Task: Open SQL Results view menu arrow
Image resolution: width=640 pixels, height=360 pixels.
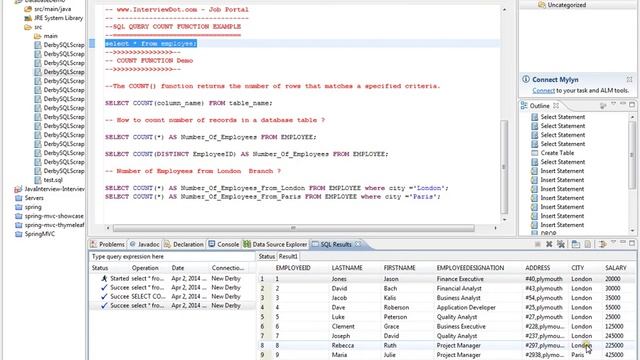Action: (x=613, y=243)
